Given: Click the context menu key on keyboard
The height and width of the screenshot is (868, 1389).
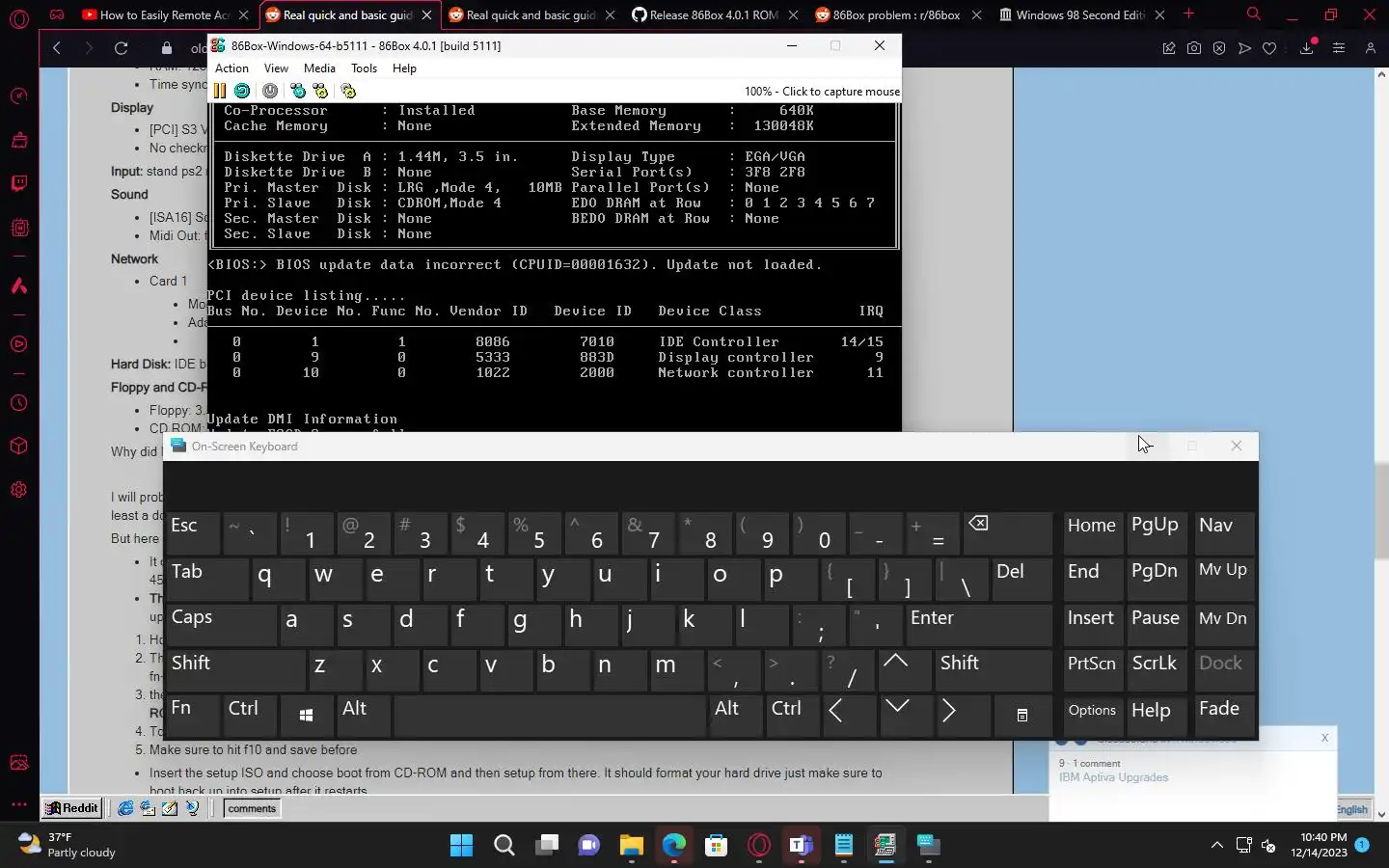Looking at the screenshot, I should (x=1022, y=717).
